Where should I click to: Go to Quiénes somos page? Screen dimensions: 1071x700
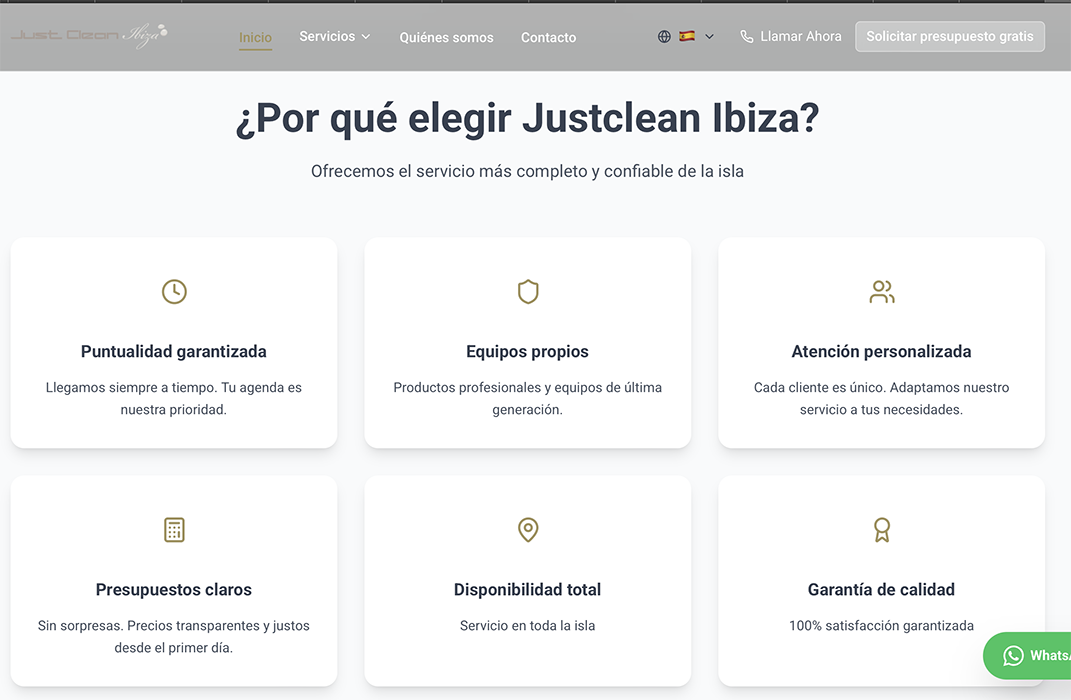(x=446, y=38)
